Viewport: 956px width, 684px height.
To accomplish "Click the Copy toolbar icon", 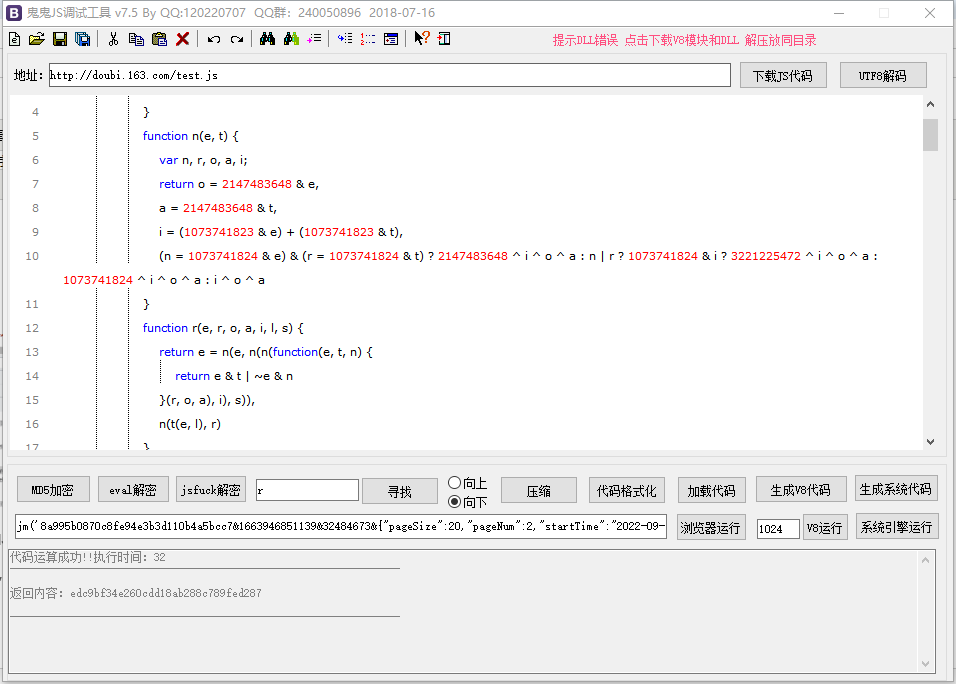I will (x=136, y=40).
